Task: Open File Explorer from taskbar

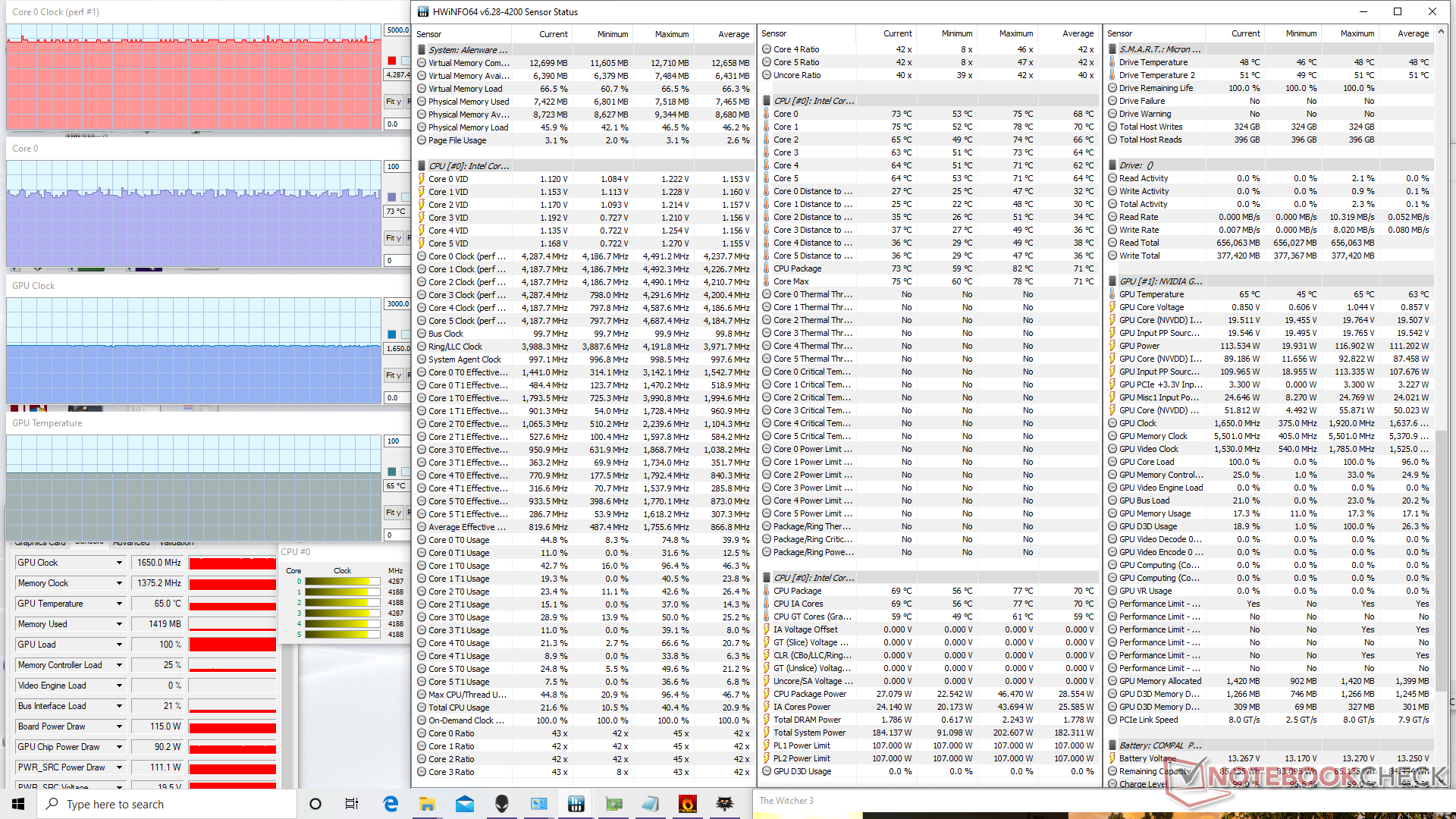Action: coord(427,804)
